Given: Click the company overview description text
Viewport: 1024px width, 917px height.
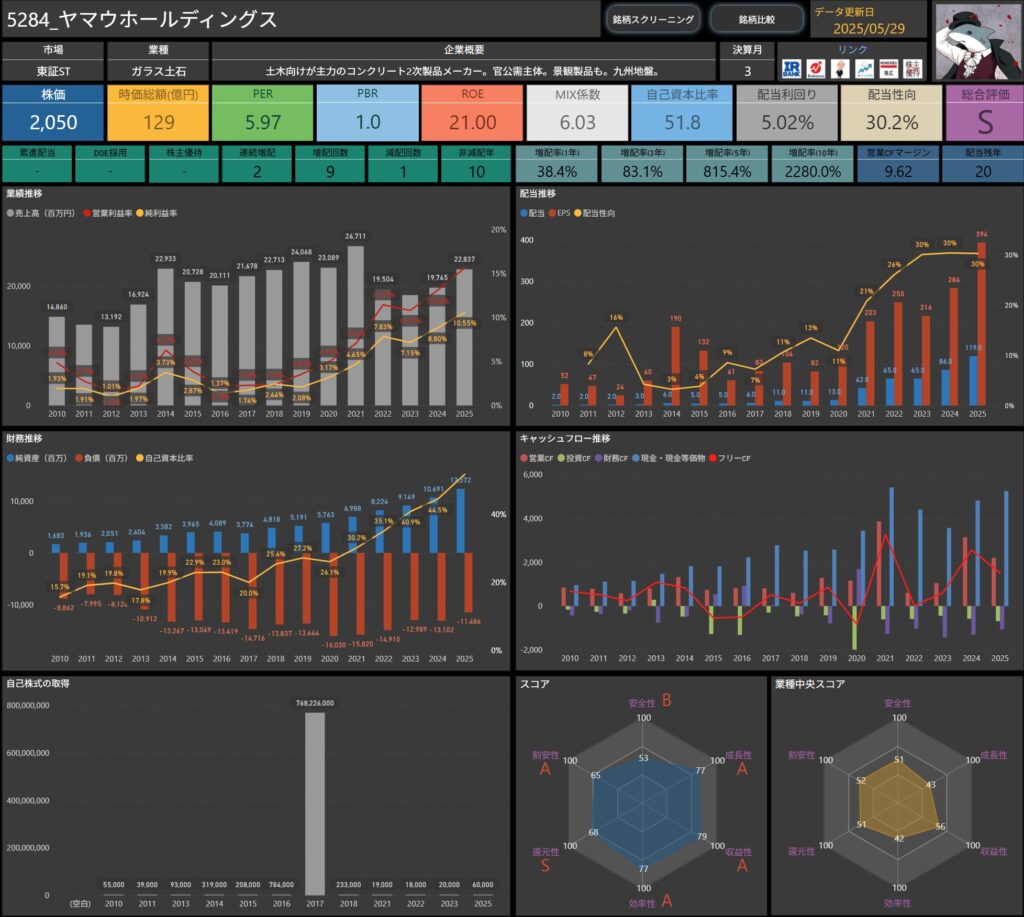Looking at the screenshot, I should [x=462, y=71].
